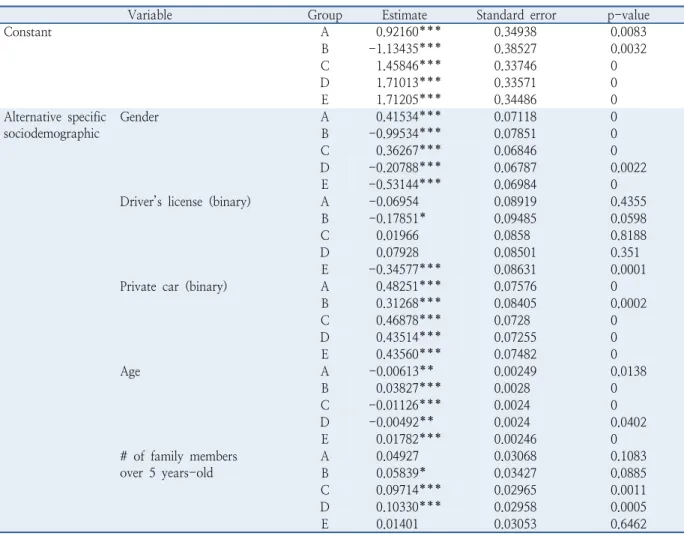Select estimate value 0.31268***
Screen dimensions: 684x536
tap(408, 304)
